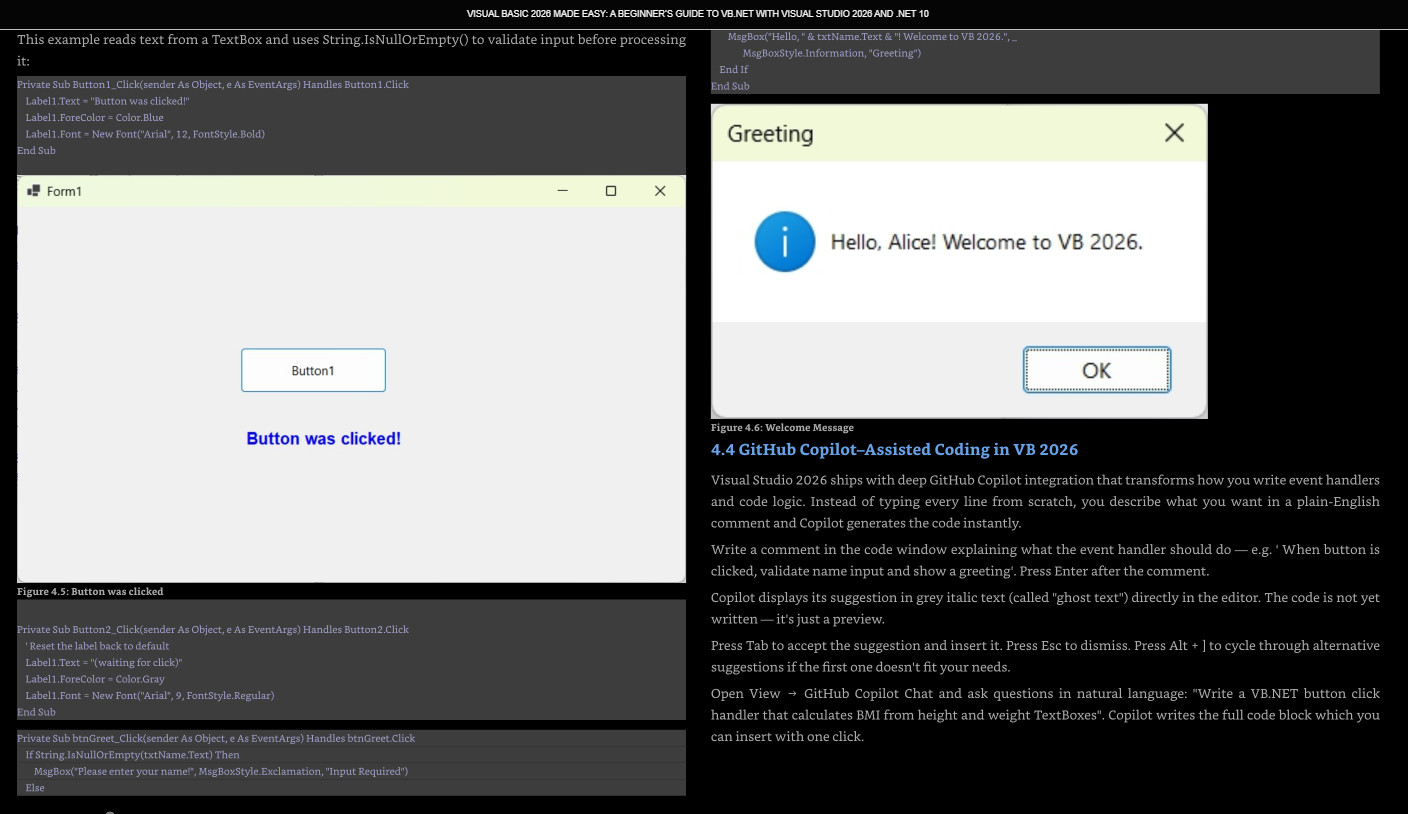This screenshot has width=1408, height=814.
Task: Click the Greeting dialog title text
Action: (770, 134)
